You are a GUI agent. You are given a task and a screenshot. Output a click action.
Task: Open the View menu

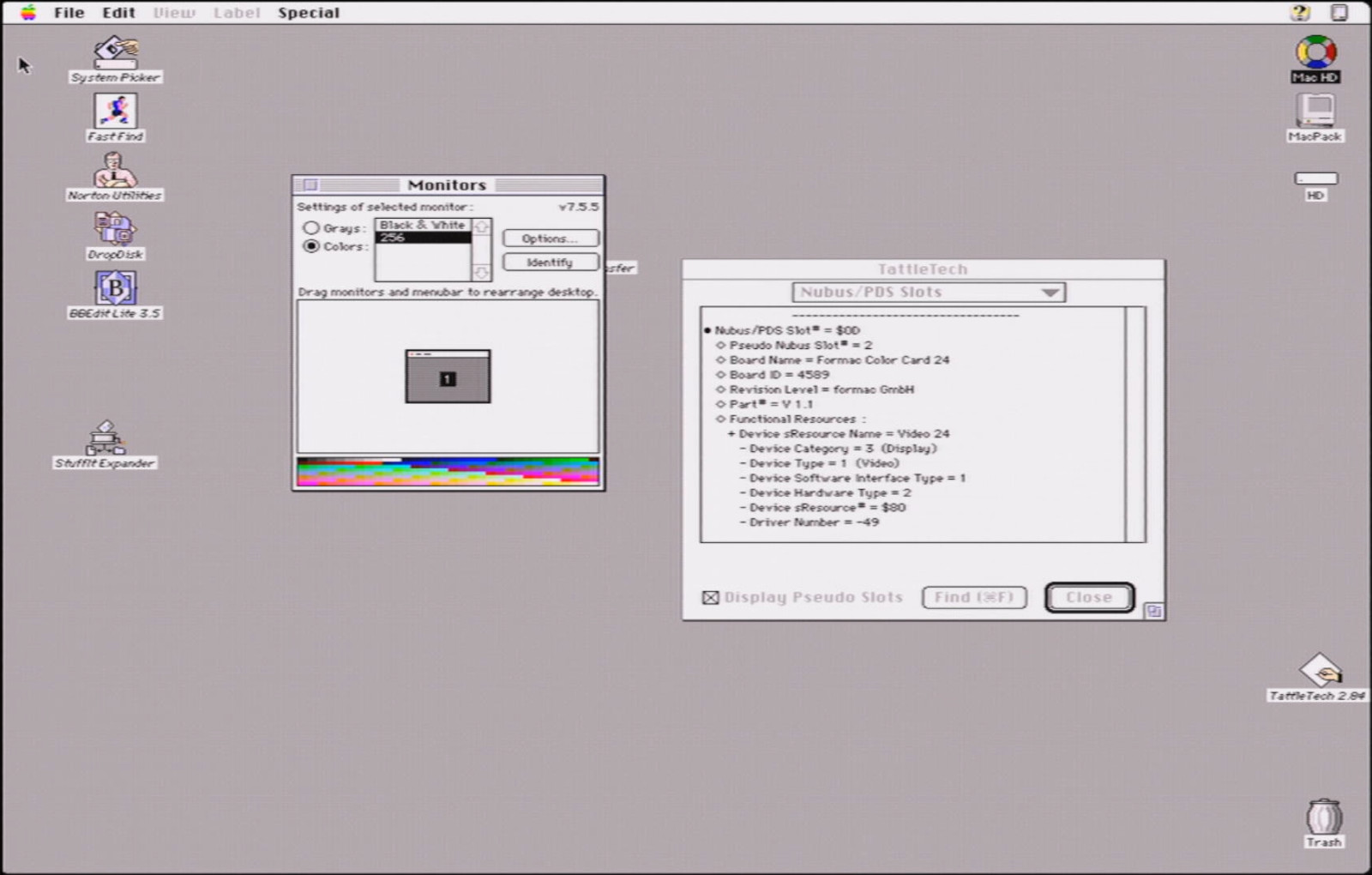point(174,13)
